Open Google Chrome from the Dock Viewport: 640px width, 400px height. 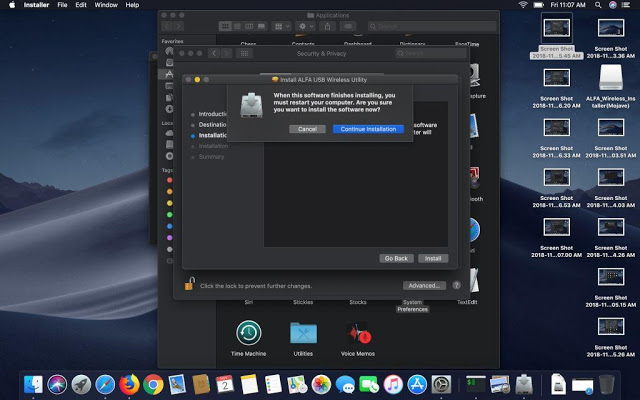pyautogui.click(x=153, y=384)
